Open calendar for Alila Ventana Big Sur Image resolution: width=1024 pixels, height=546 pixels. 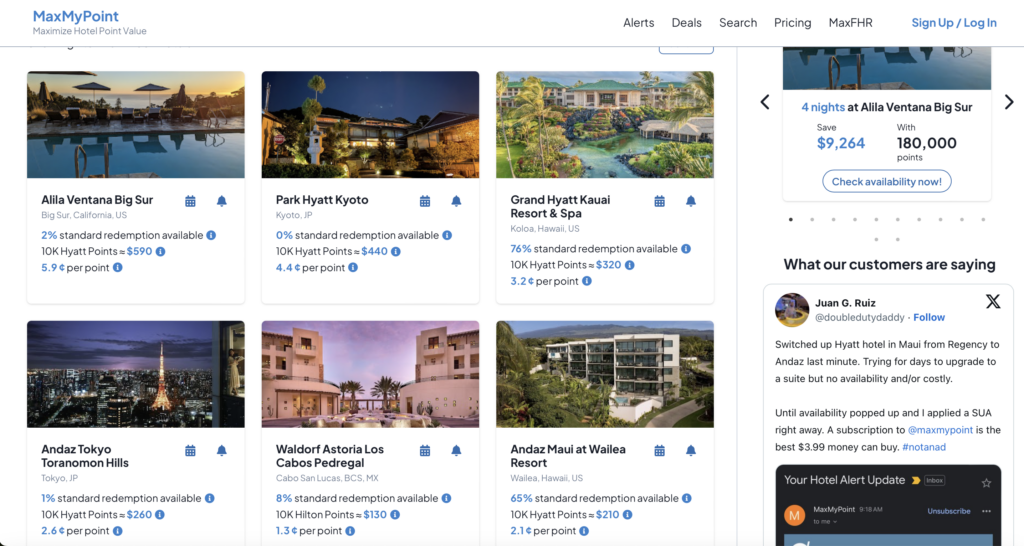pyautogui.click(x=190, y=201)
